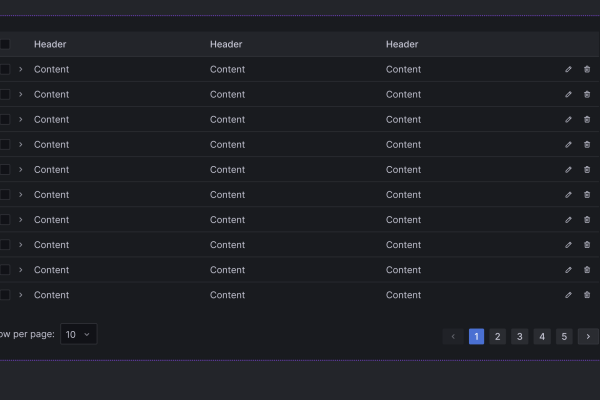Go to page 5
The image size is (600, 400).
(564, 336)
